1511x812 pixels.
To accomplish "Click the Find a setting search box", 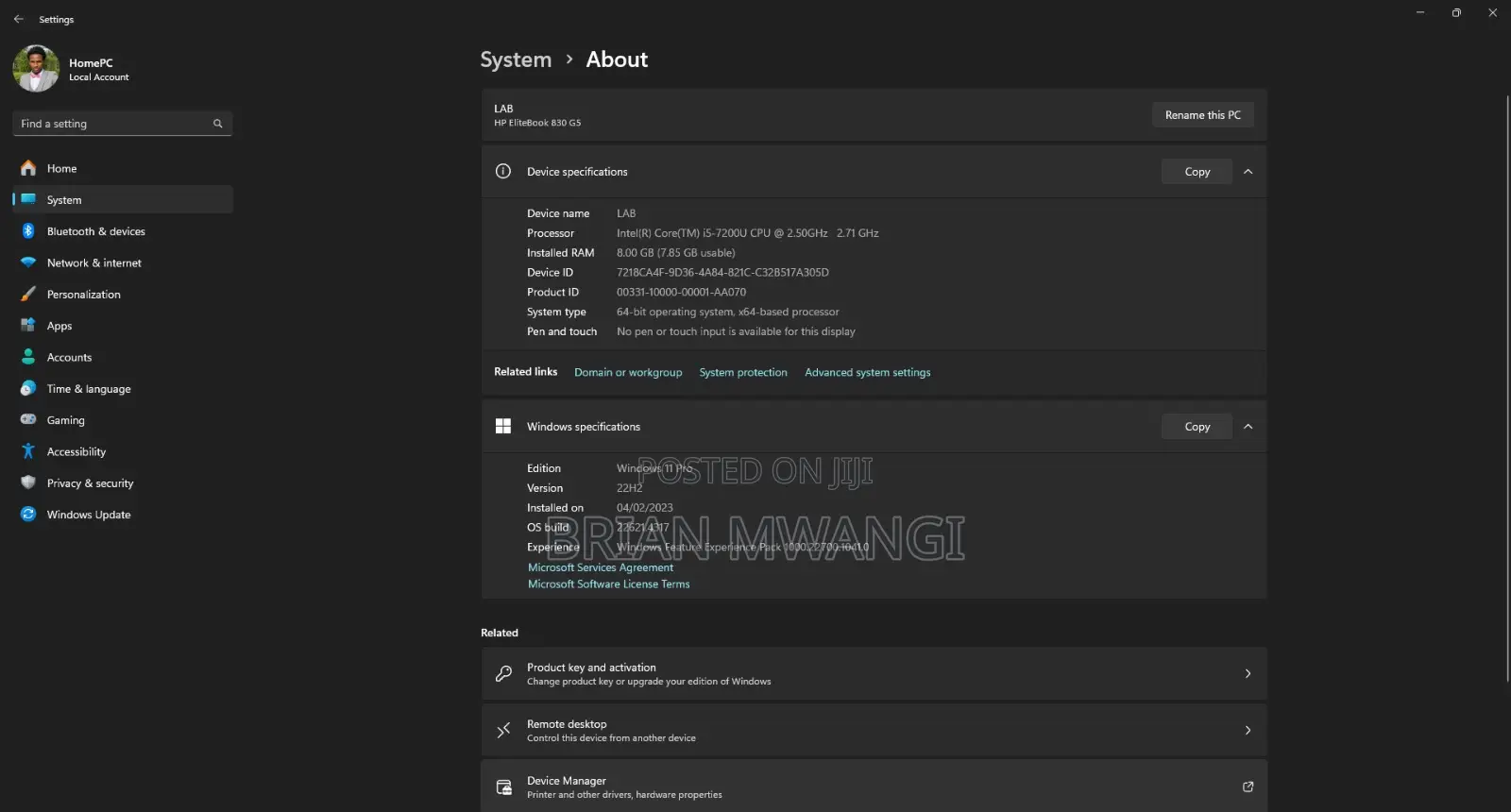I will tap(123, 124).
